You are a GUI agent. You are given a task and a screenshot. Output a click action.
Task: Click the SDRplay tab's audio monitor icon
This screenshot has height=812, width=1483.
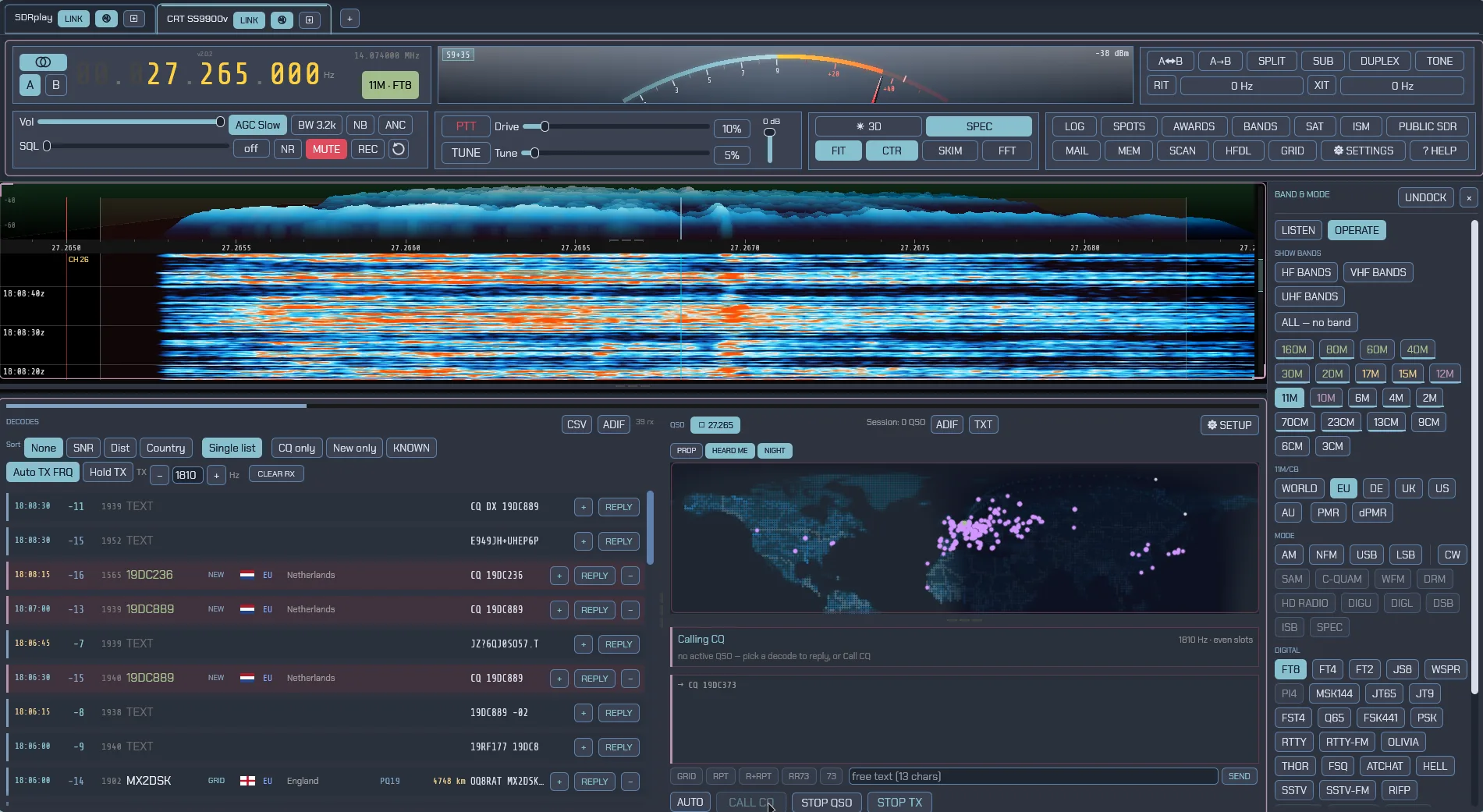point(107,19)
